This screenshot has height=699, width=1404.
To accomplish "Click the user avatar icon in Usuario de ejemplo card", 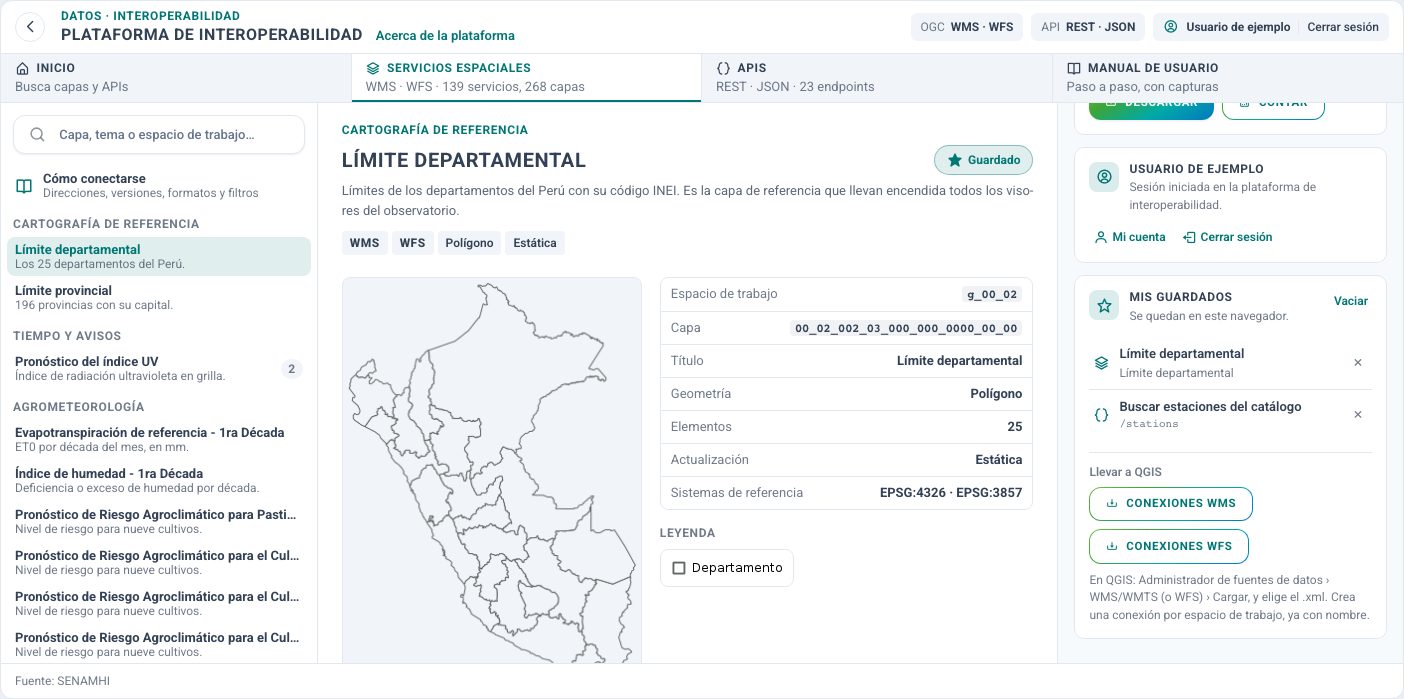I will coord(1104,177).
